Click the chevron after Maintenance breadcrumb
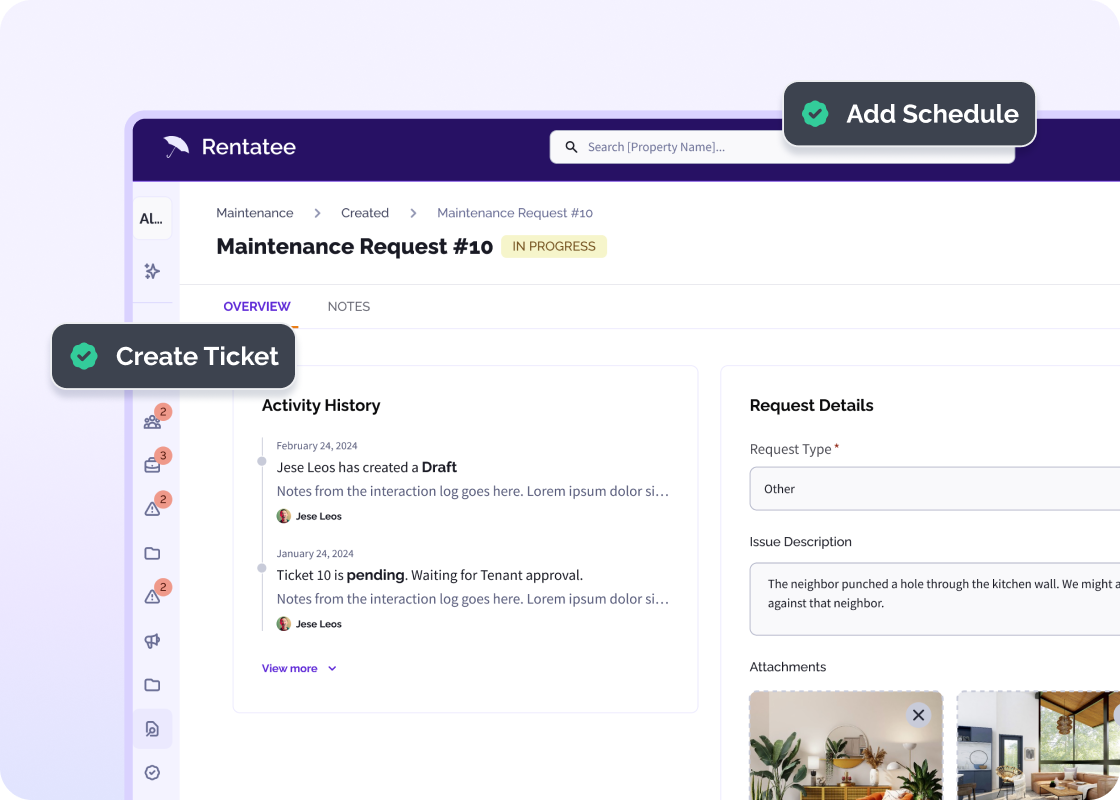This screenshot has width=1120, height=800. (x=317, y=213)
